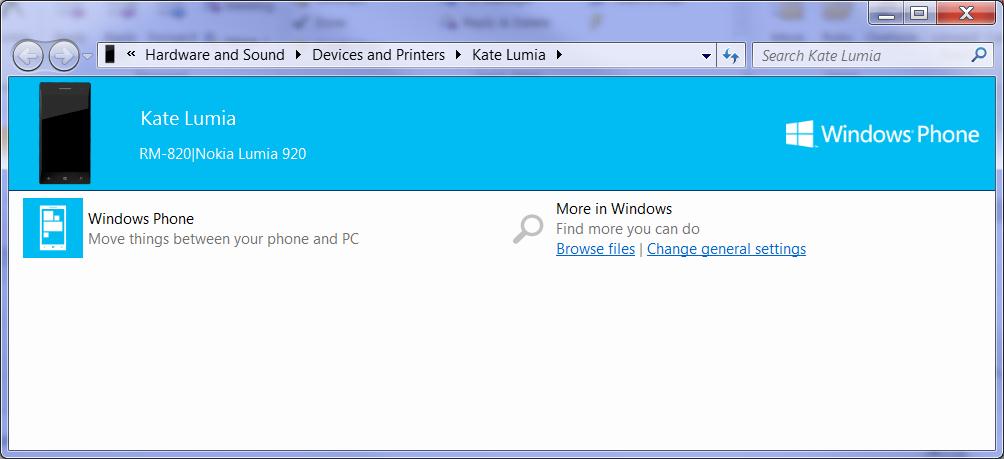Click RM-820|Nokia Lumia 920 model text
Screen dimensions: 1004x459
pos(223,154)
